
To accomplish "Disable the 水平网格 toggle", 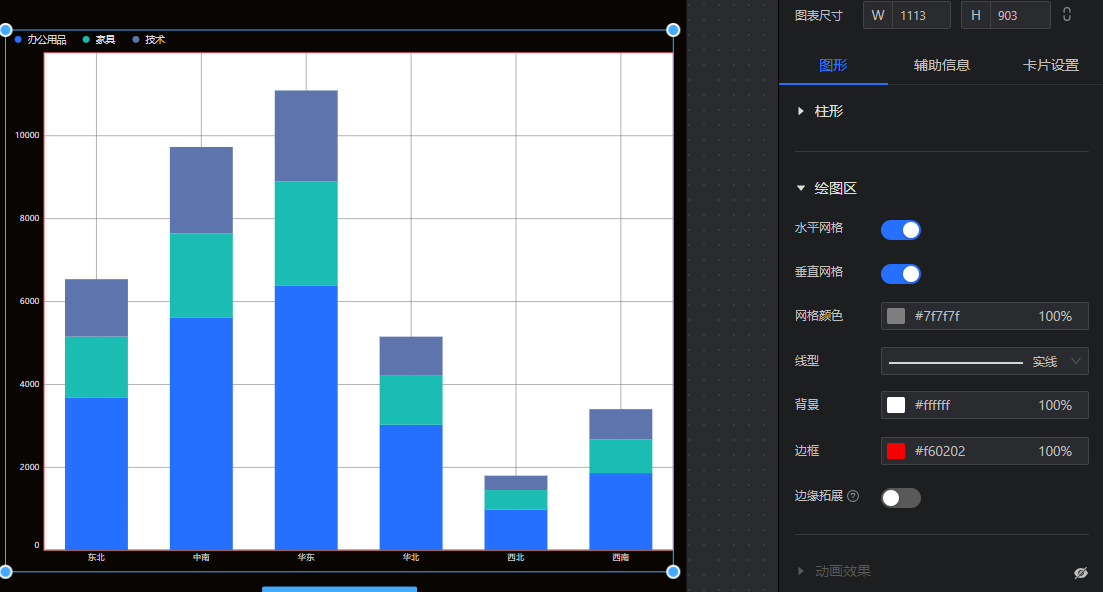I will 900,230.
